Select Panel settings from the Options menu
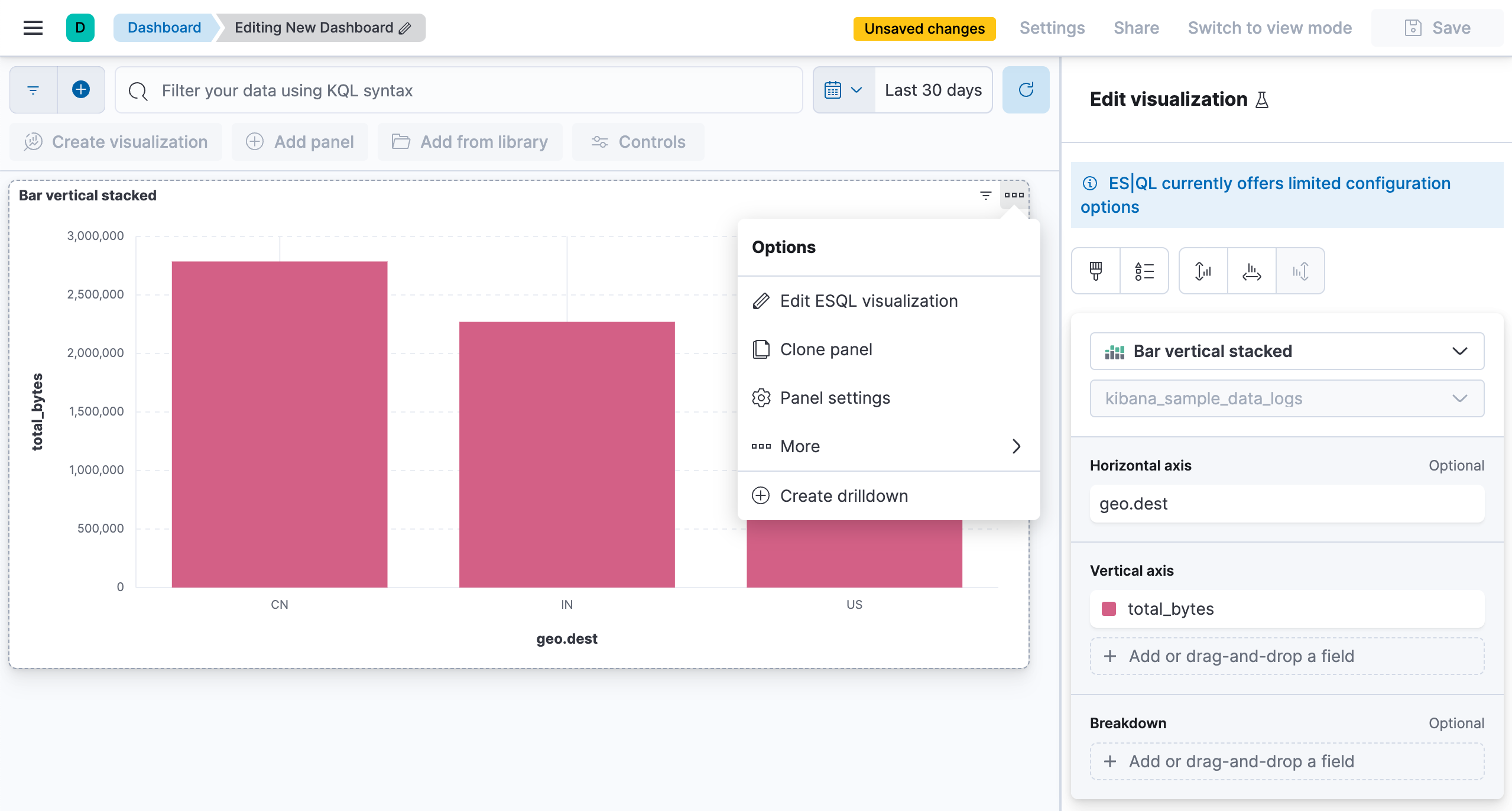The width and height of the screenshot is (1512, 811). (x=835, y=398)
